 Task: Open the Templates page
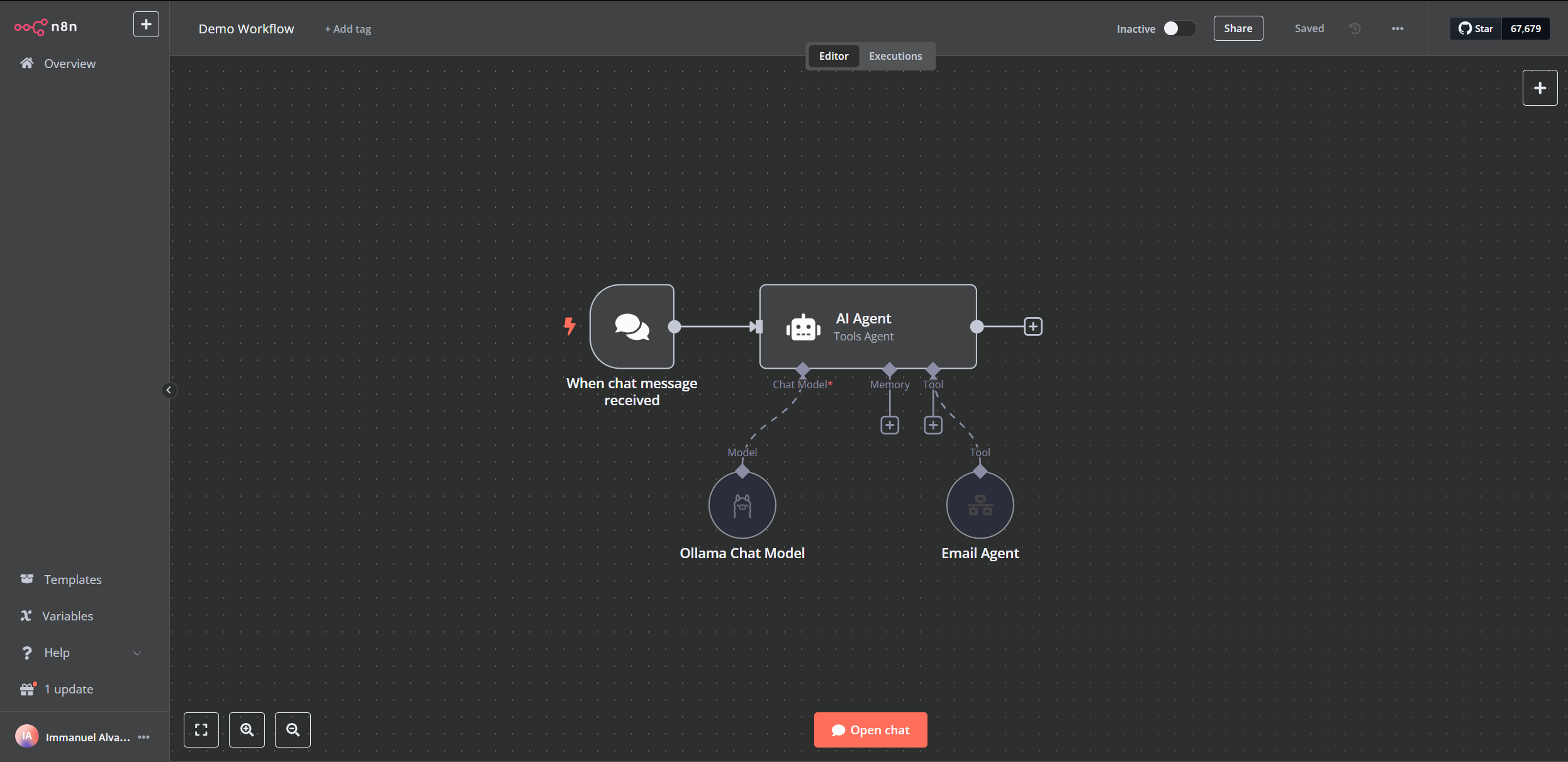click(x=72, y=580)
